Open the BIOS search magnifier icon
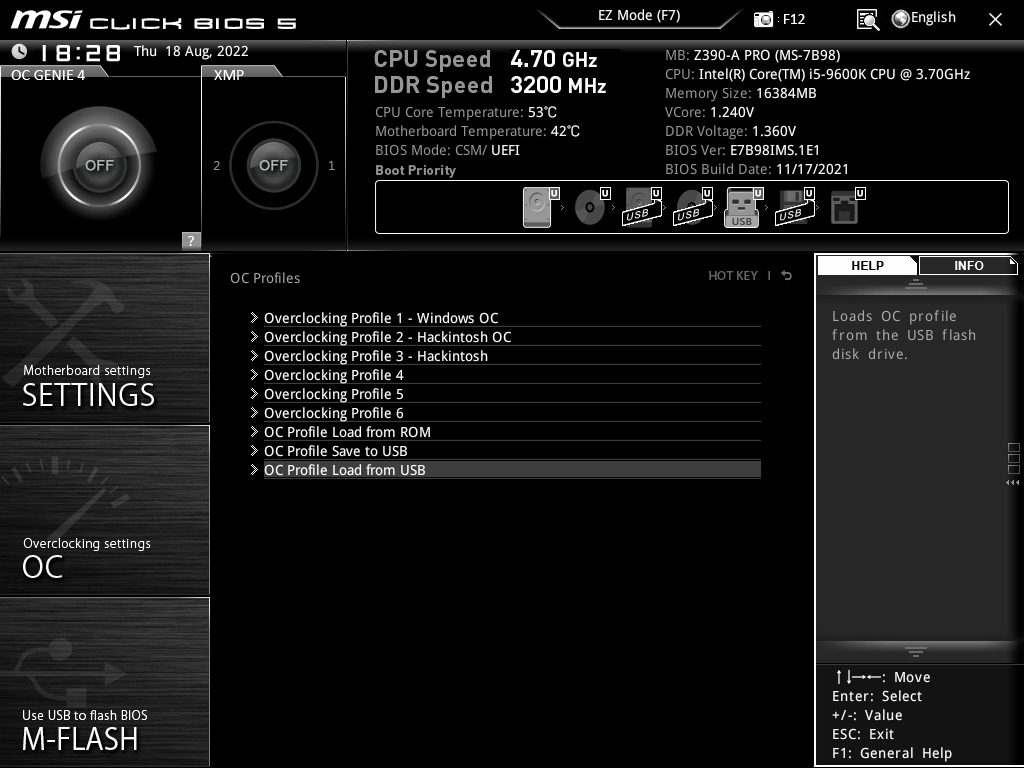 [867, 20]
